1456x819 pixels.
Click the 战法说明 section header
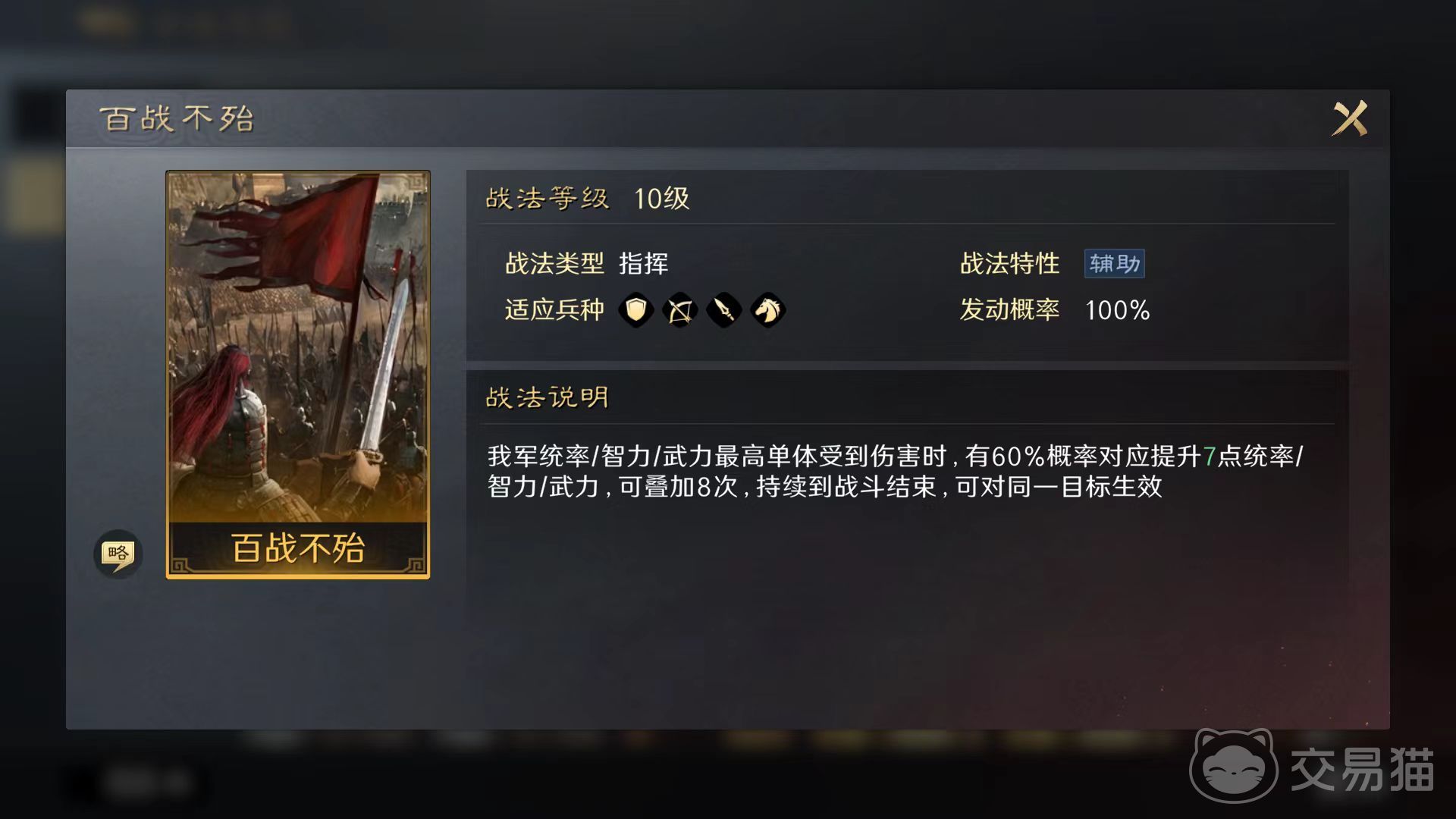pyautogui.click(x=547, y=397)
